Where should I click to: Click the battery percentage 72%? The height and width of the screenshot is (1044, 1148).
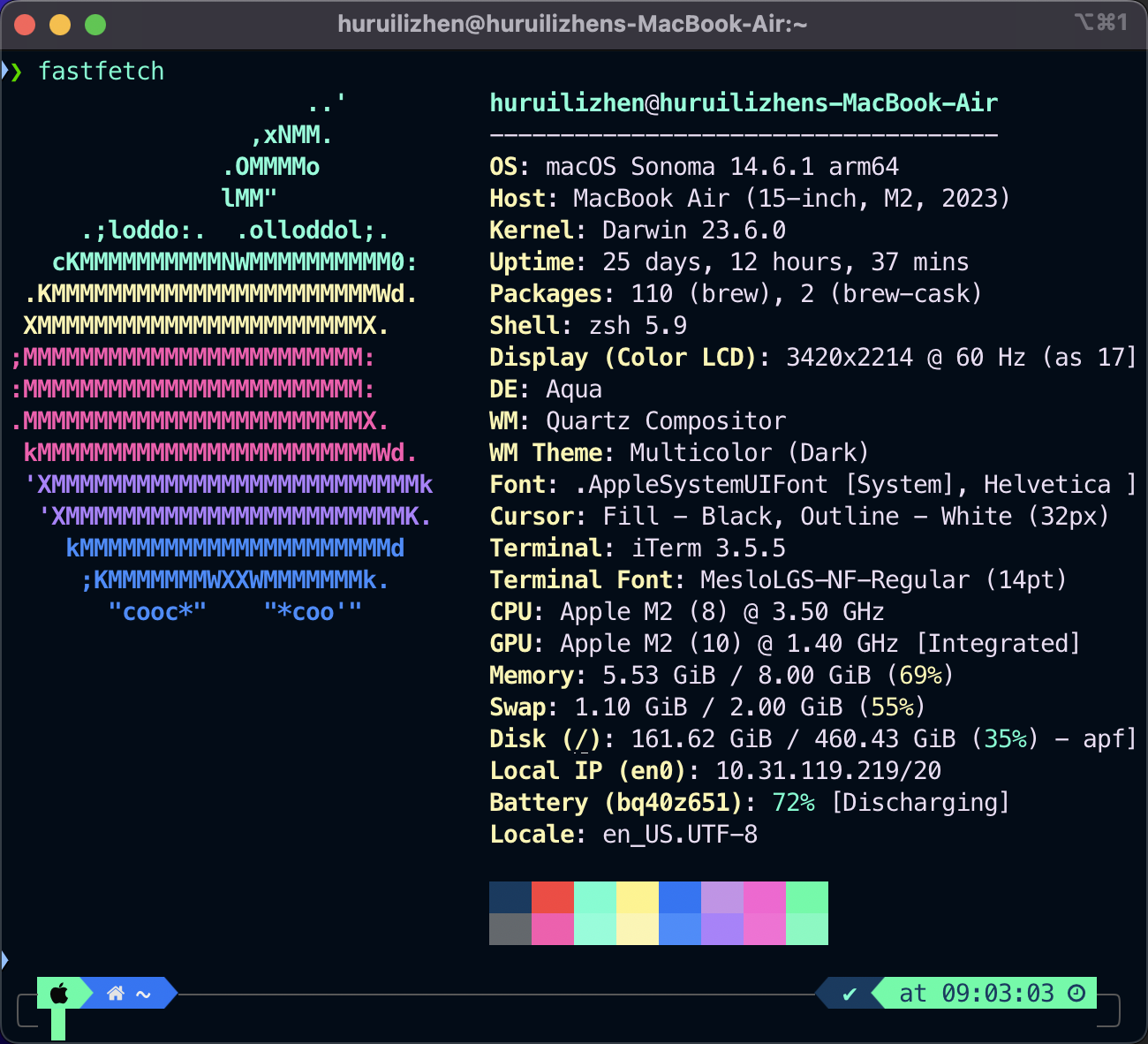coord(793,803)
